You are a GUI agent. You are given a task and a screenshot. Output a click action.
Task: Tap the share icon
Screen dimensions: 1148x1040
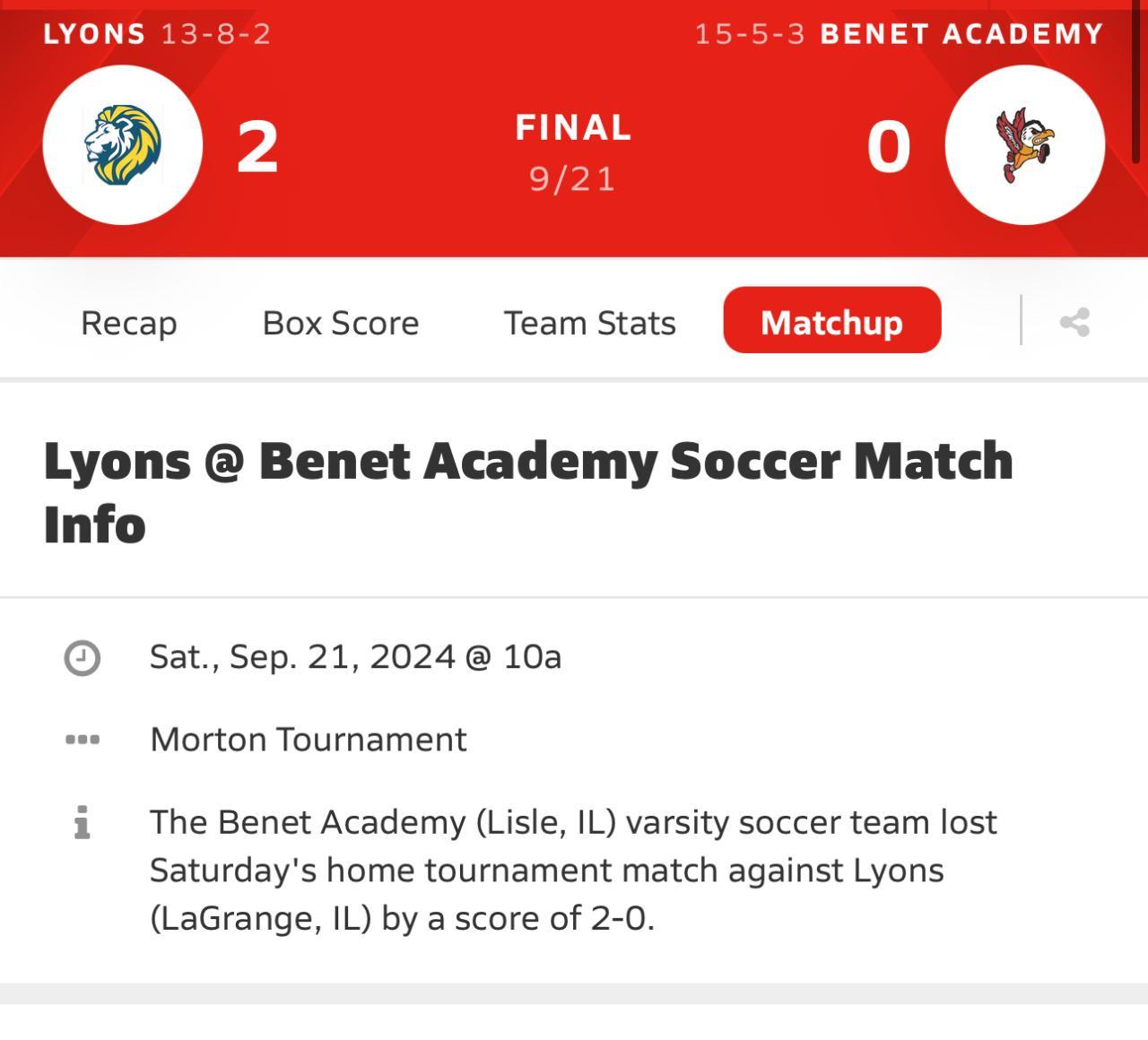pyautogui.click(x=1074, y=322)
